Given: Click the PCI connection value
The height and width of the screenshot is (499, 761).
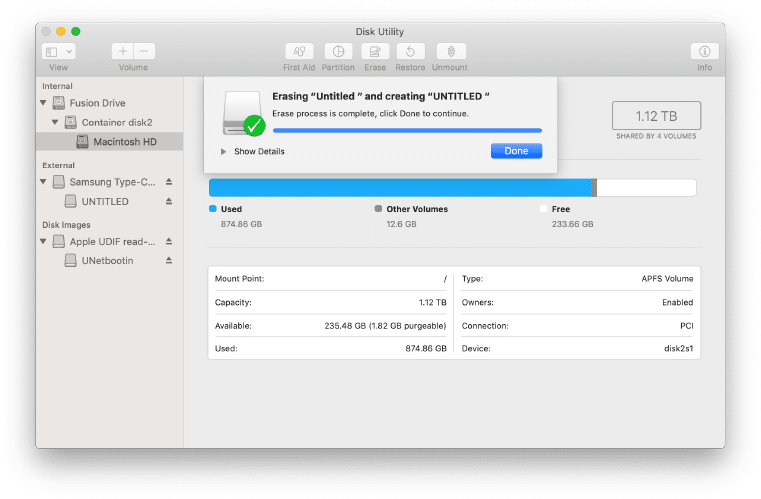Looking at the screenshot, I should coord(687,326).
